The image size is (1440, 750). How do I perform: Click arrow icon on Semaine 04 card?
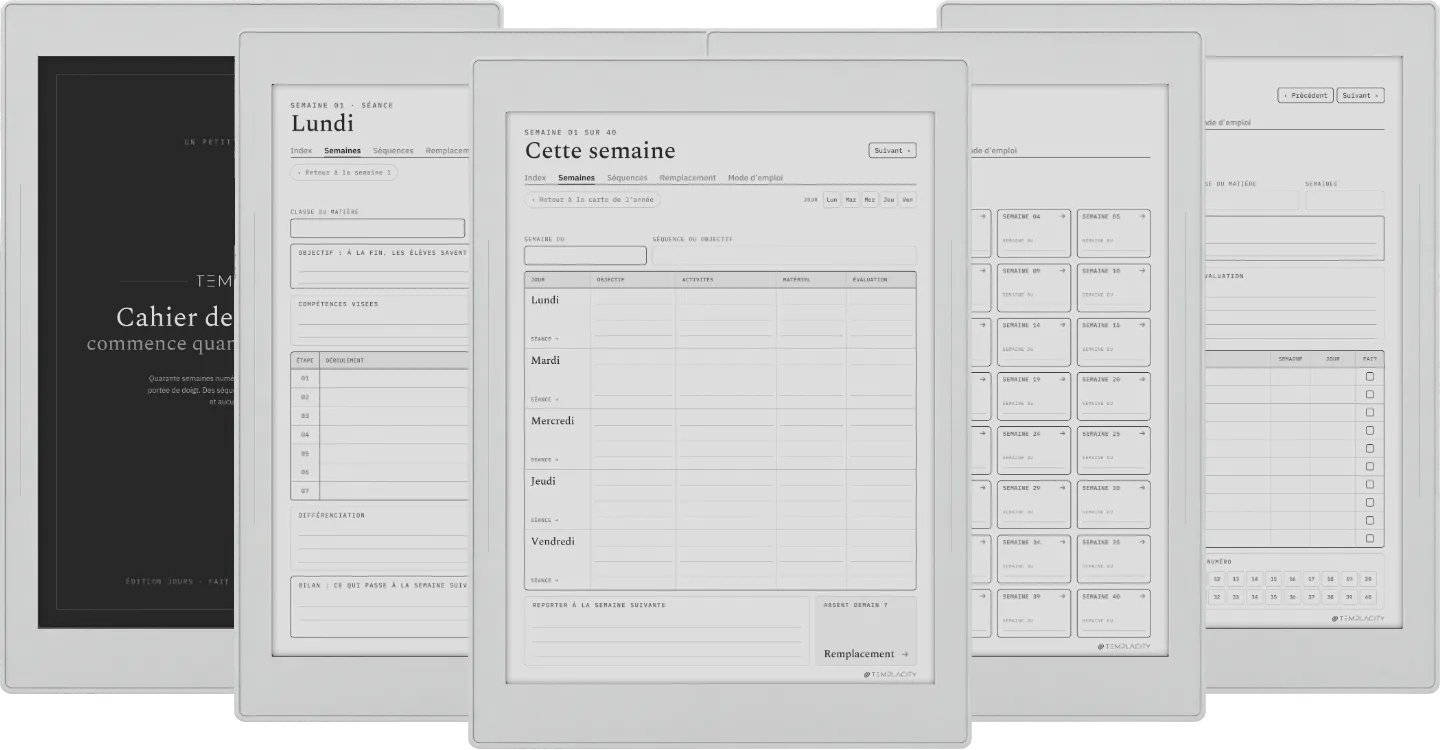click(x=1062, y=216)
